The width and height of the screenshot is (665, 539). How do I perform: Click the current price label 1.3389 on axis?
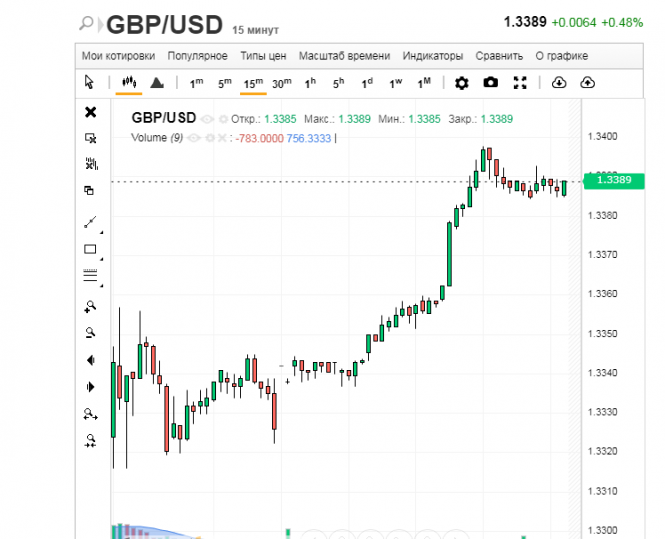tap(614, 180)
